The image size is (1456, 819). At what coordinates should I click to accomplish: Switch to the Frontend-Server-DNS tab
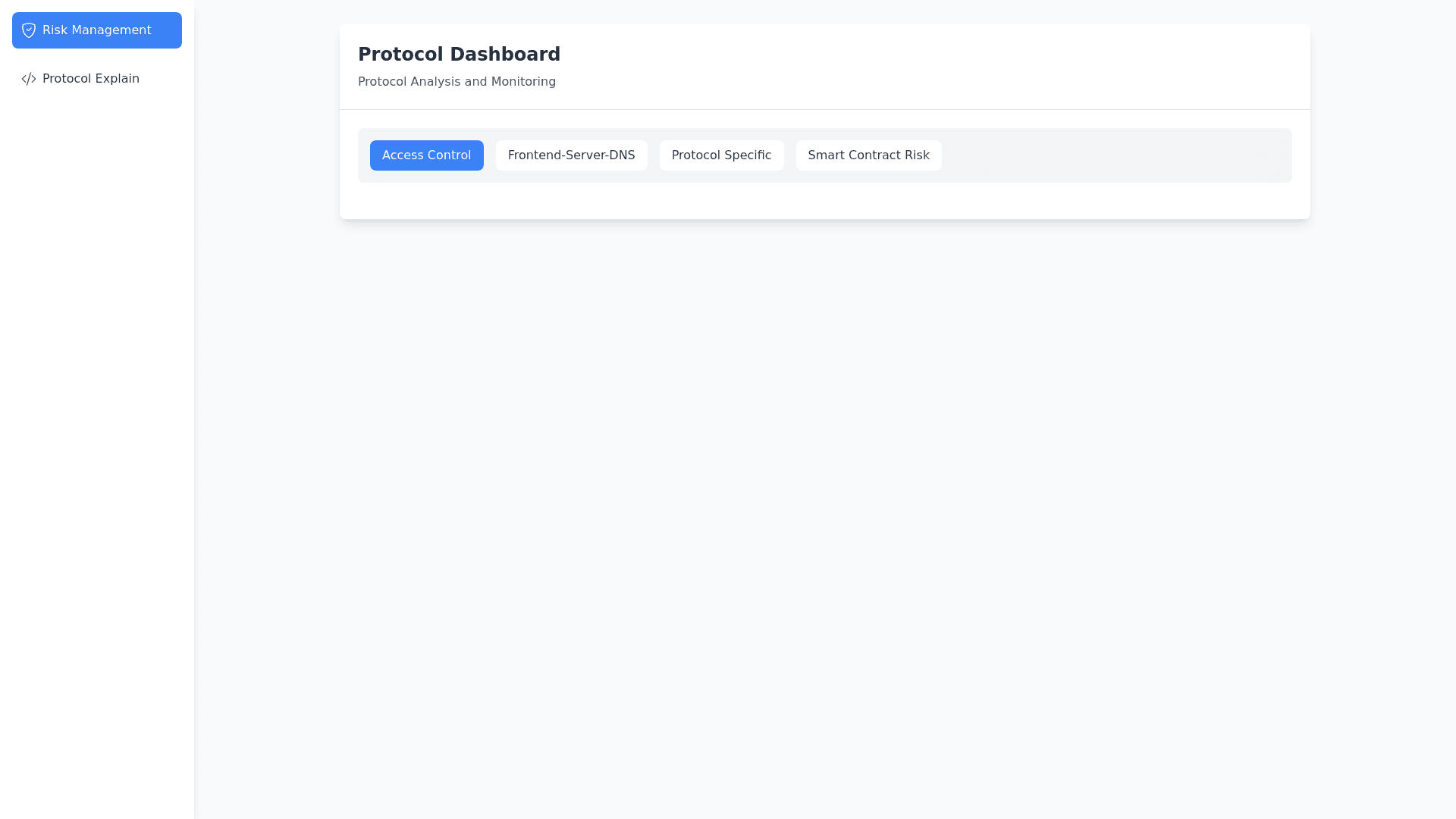click(x=571, y=155)
